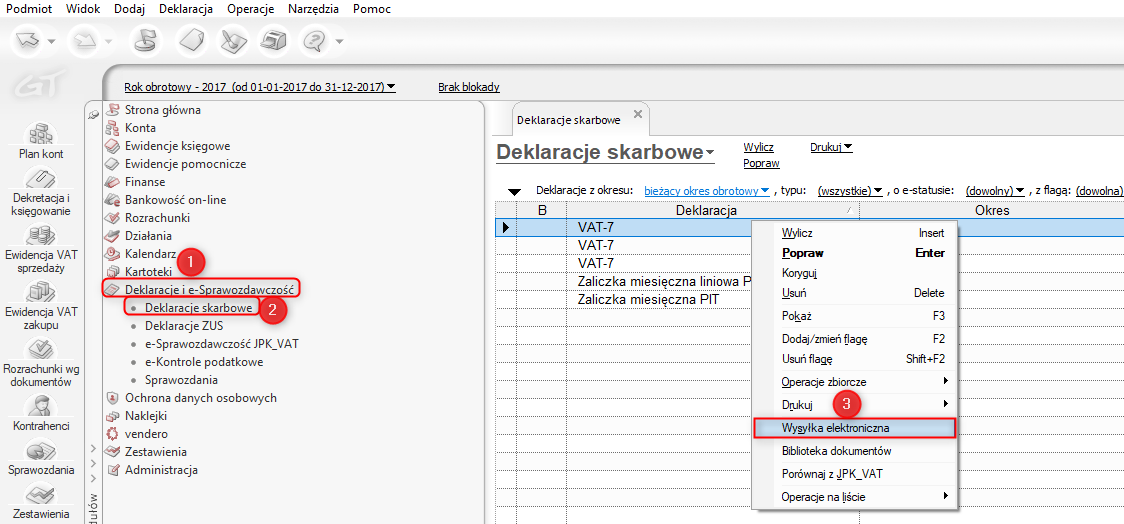Click the help bubble toolbar icon
Screen dimensions: 1124x524
pyautogui.click(x=314, y=42)
